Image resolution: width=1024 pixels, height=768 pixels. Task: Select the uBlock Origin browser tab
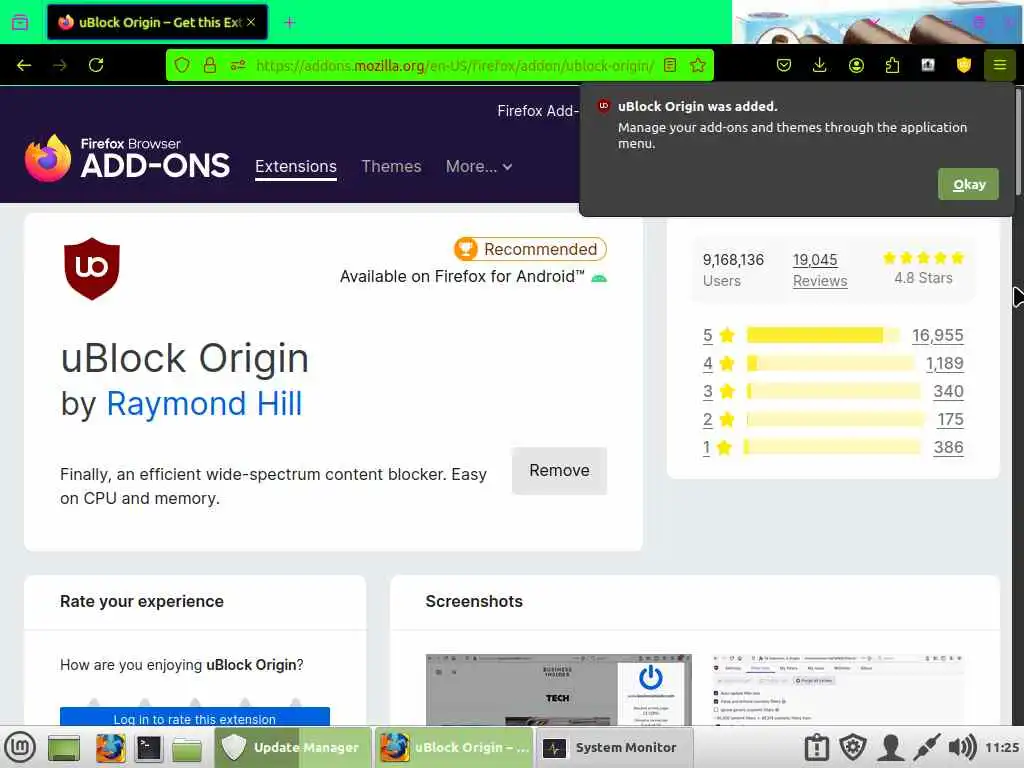[x=157, y=22]
